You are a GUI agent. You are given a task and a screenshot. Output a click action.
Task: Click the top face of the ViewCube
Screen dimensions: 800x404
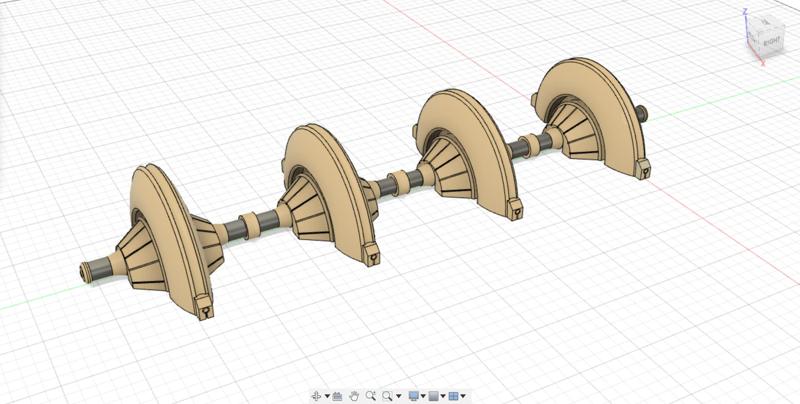click(767, 22)
